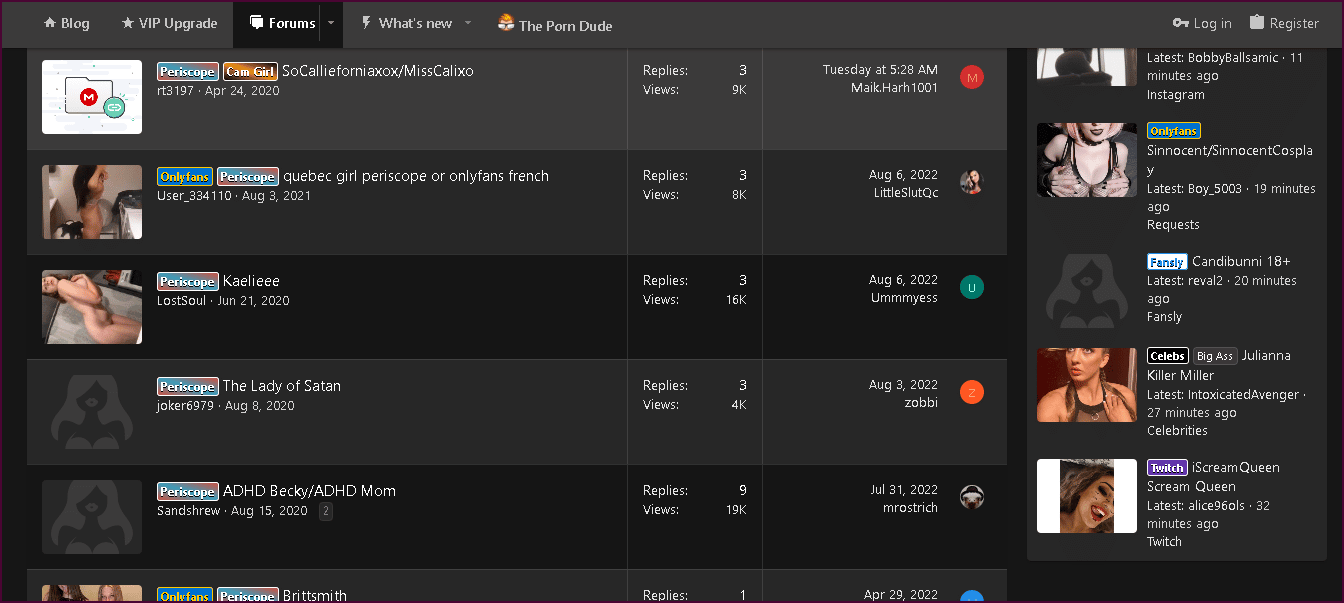Click the last poster avatar in the quebec girl row
Screen dimensions: 1344x603
point(972,182)
